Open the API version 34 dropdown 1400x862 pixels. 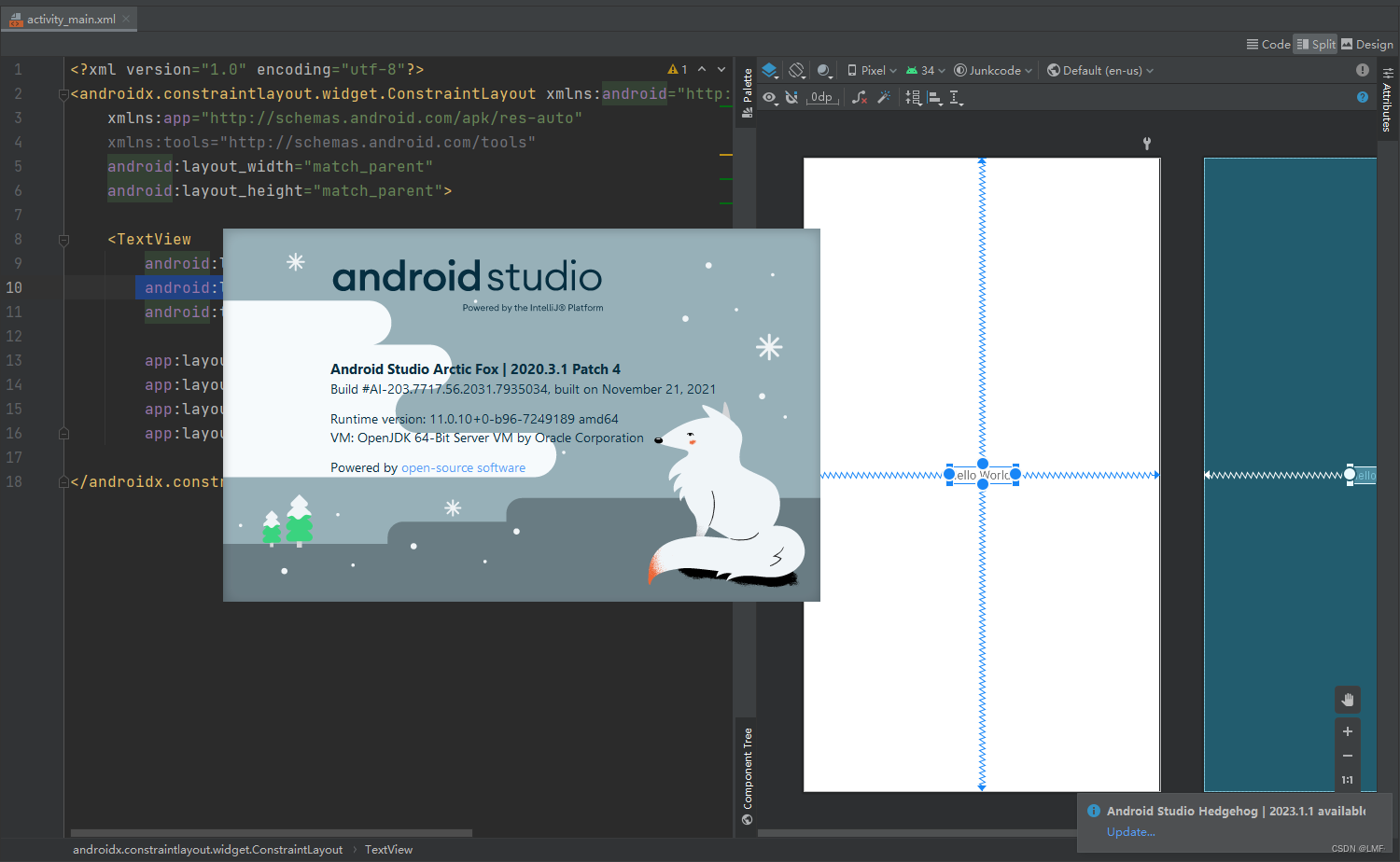pos(925,70)
